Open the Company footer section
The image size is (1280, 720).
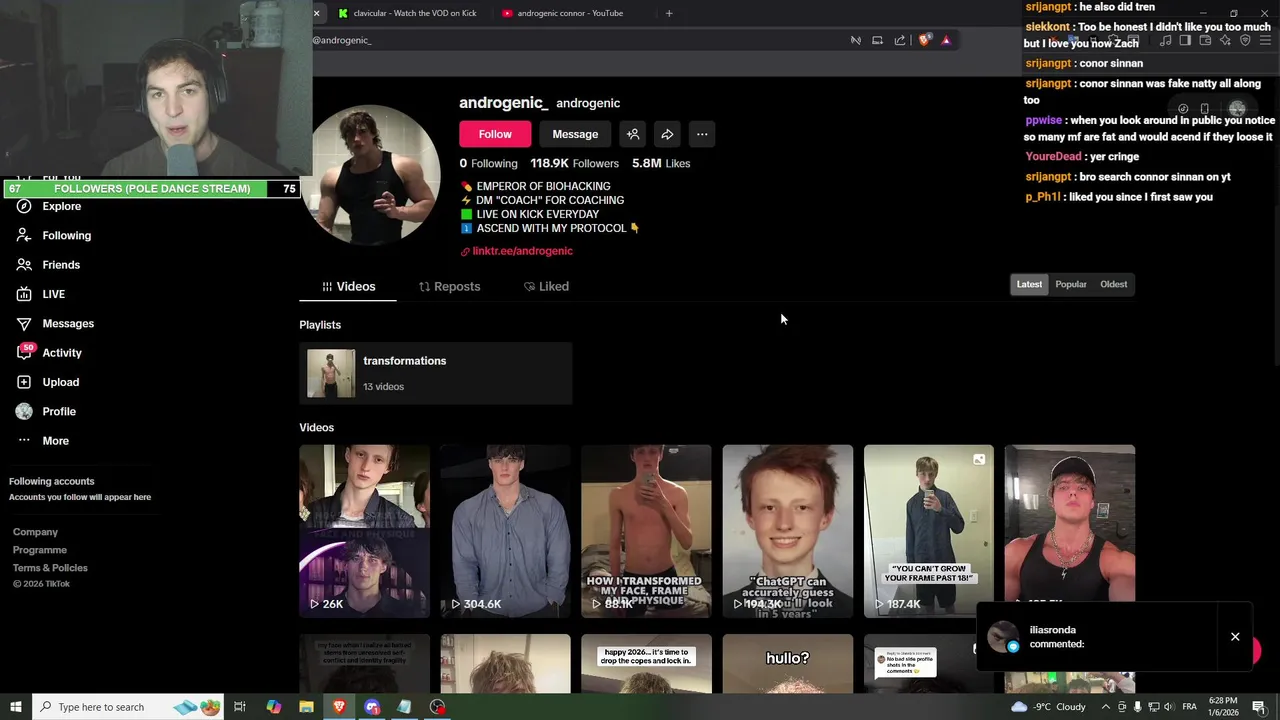(x=35, y=532)
